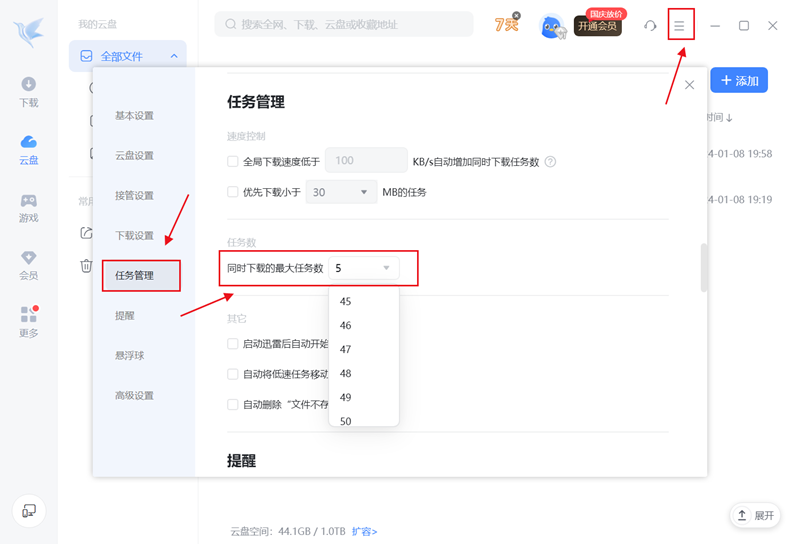This screenshot has height=544, width=800.
Task: Collapse the 全部文件 chevron
Action: 174,56
